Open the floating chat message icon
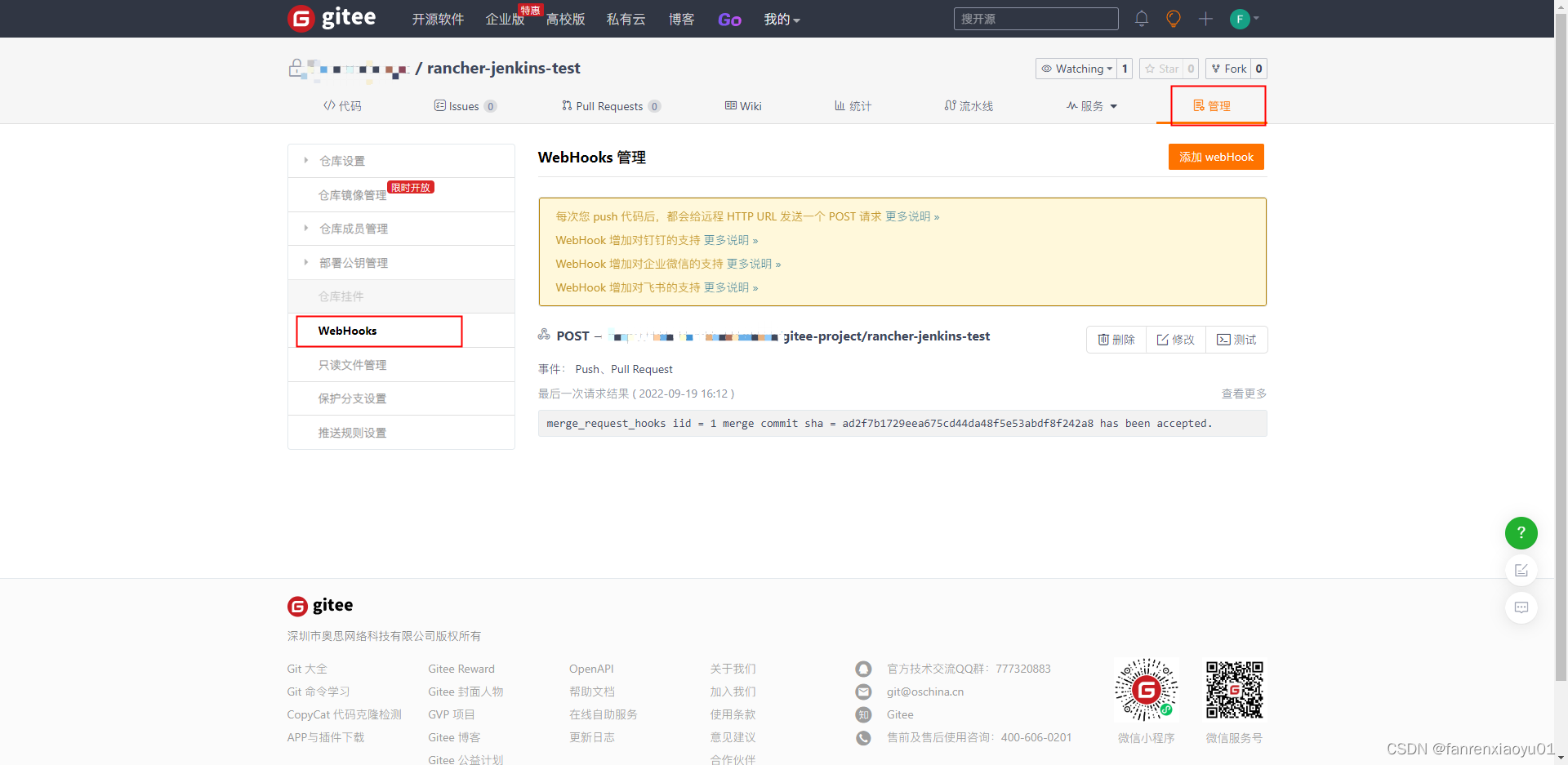Image resolution: width=1568 pixels, height=765 pixels. [x=1521, y=607]
